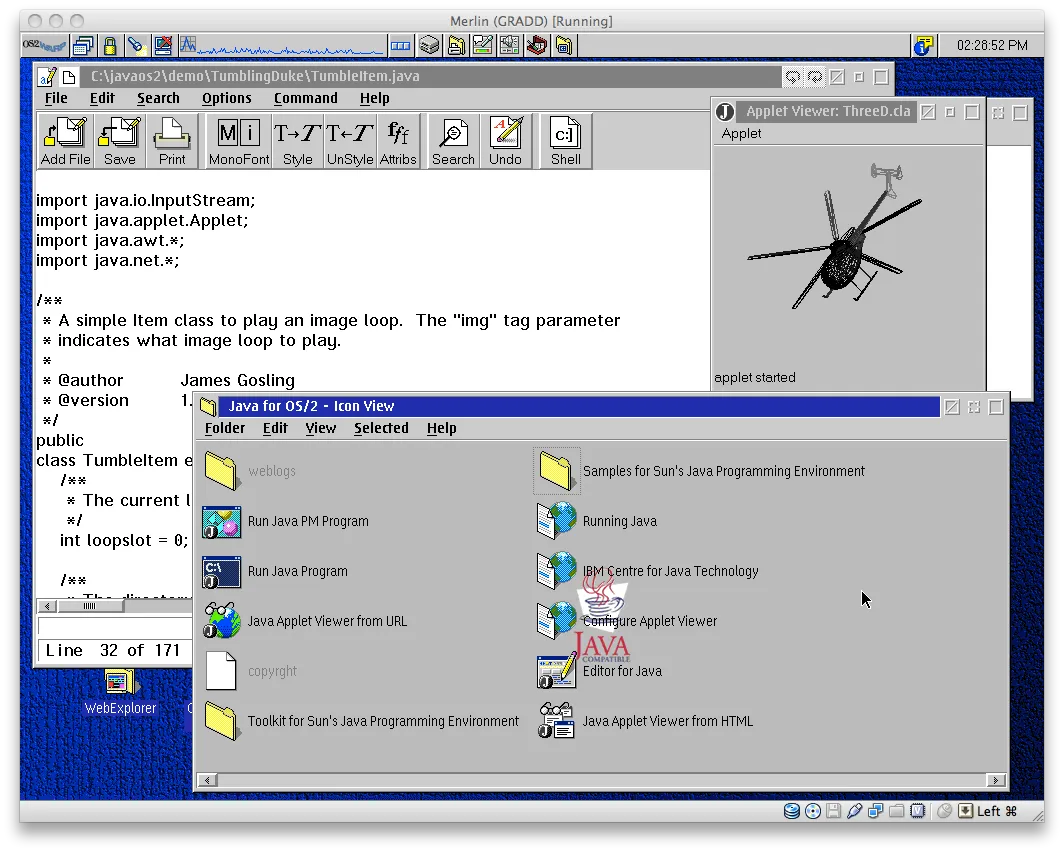This screenshot has width=1064, height=852.
Task: Apply Style using the Style toolbar icon
Action: point(297,141)
